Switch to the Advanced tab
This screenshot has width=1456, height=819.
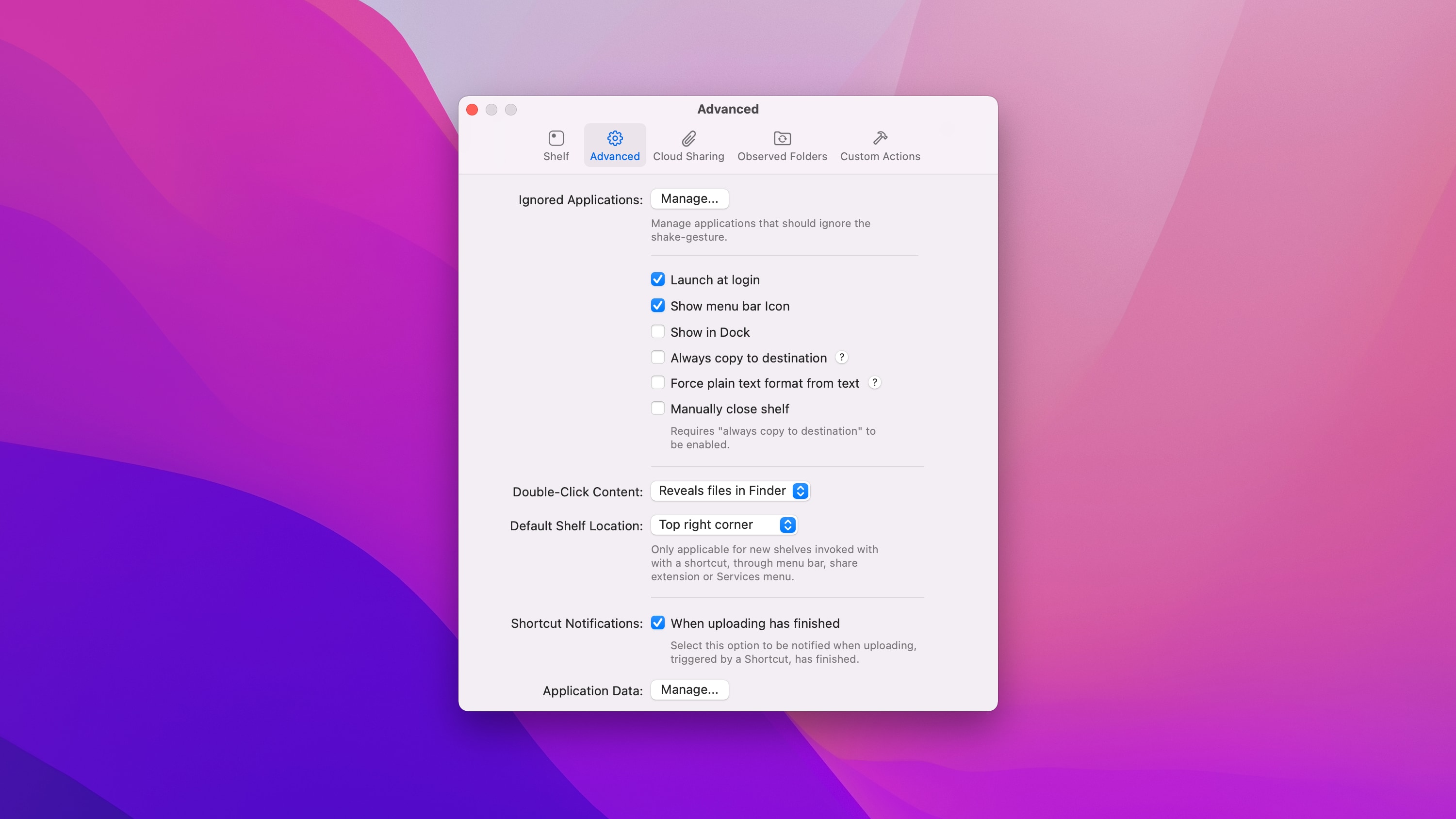[x=614, y=145]
